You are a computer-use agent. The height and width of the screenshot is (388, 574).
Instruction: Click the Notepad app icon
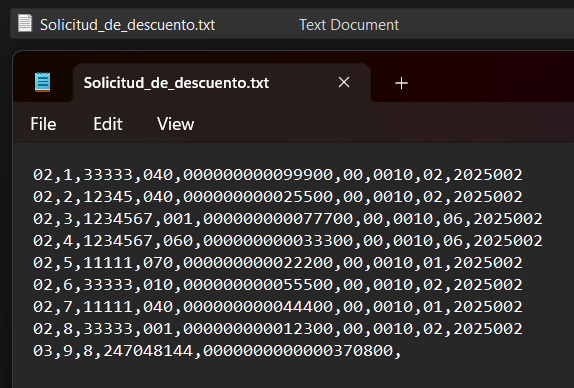(x=42, y=82)
